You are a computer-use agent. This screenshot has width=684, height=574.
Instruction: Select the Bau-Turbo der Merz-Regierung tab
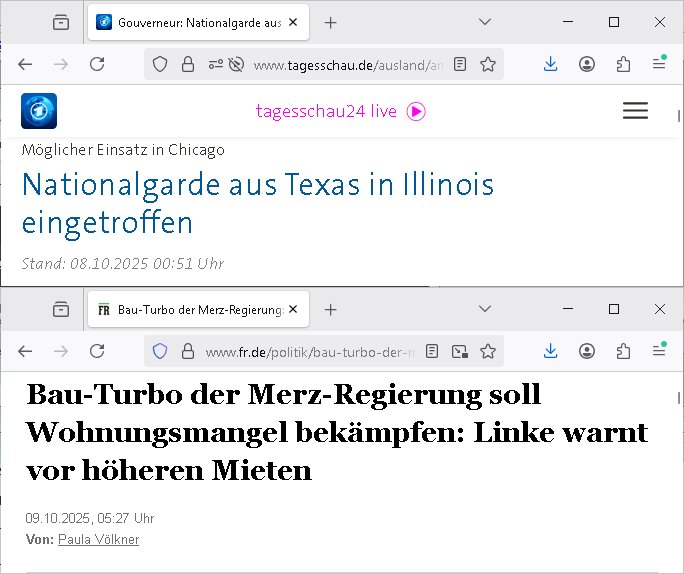198,309
